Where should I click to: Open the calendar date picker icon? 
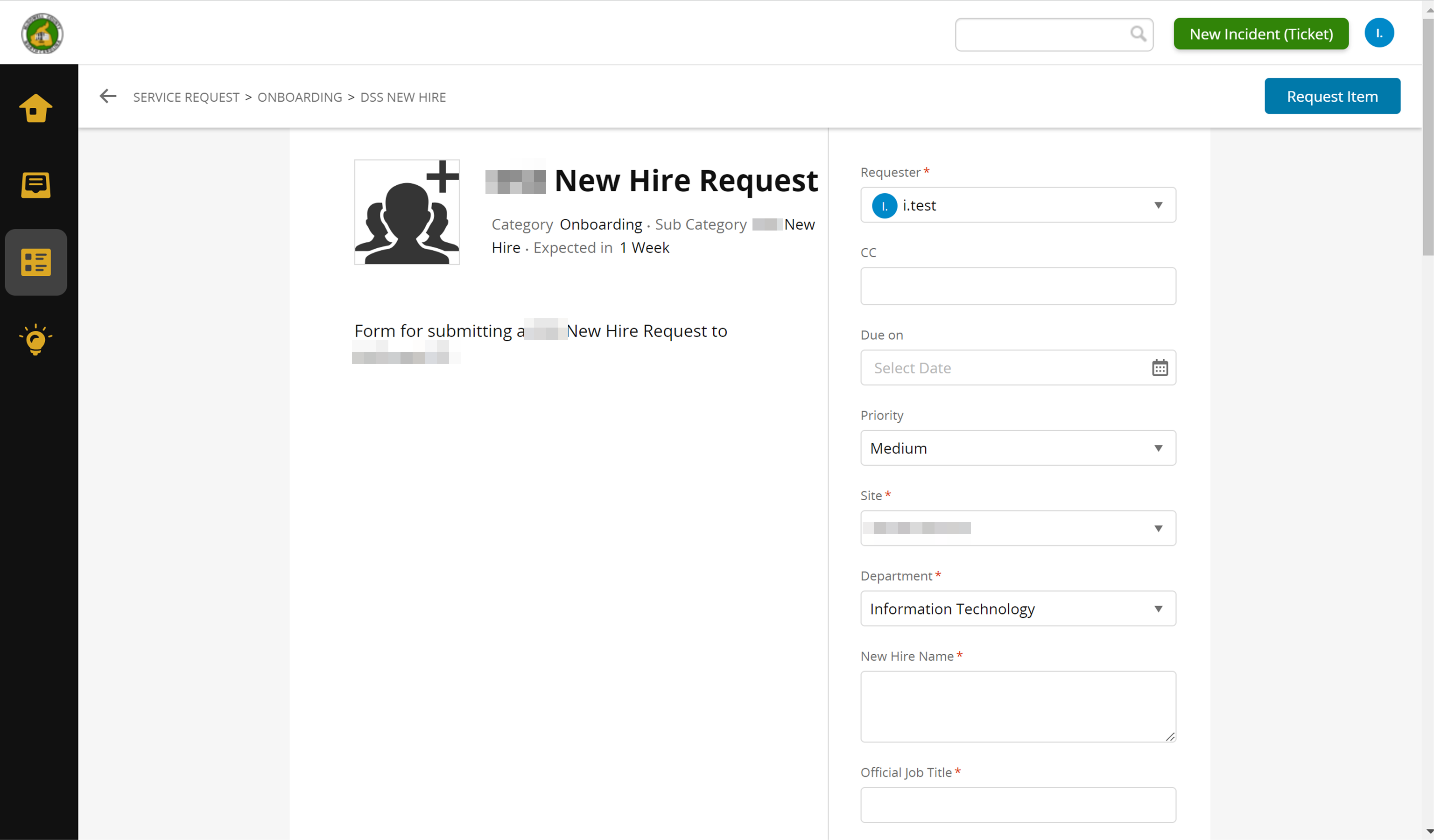click(1160, 368)
